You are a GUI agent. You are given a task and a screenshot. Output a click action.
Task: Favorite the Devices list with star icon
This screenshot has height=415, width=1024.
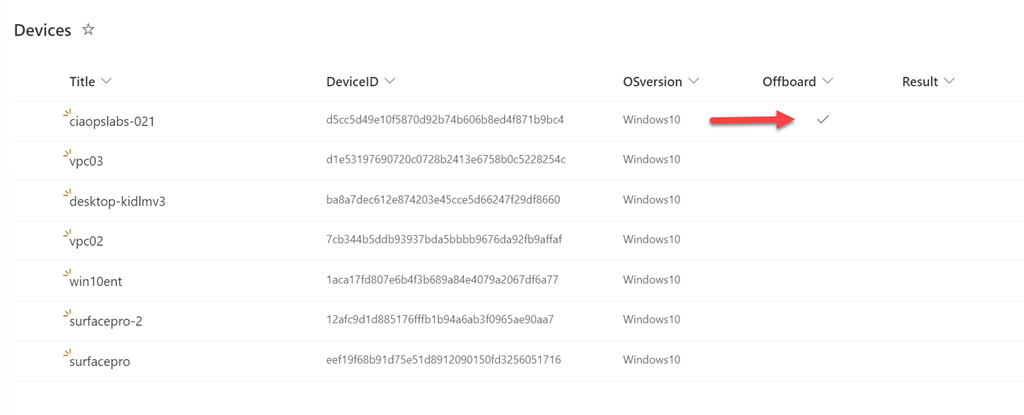[x=88, y=30]
